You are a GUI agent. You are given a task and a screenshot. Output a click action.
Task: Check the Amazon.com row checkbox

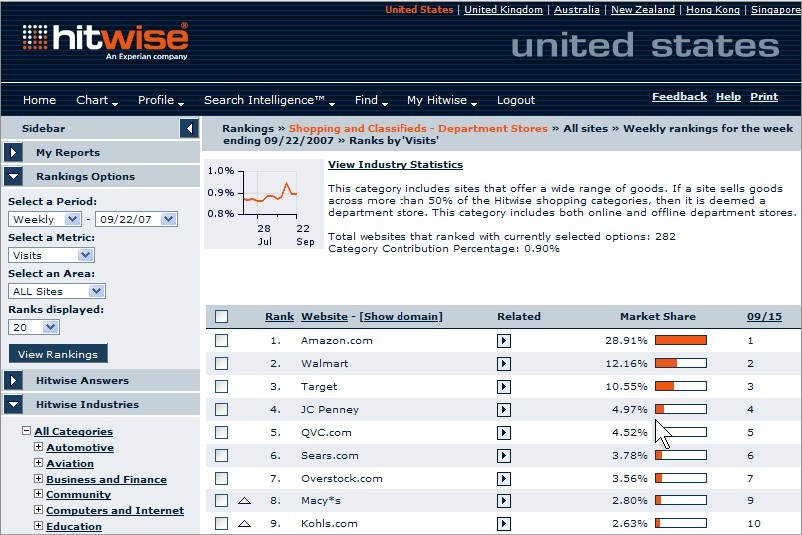click(x=221, y=341)
